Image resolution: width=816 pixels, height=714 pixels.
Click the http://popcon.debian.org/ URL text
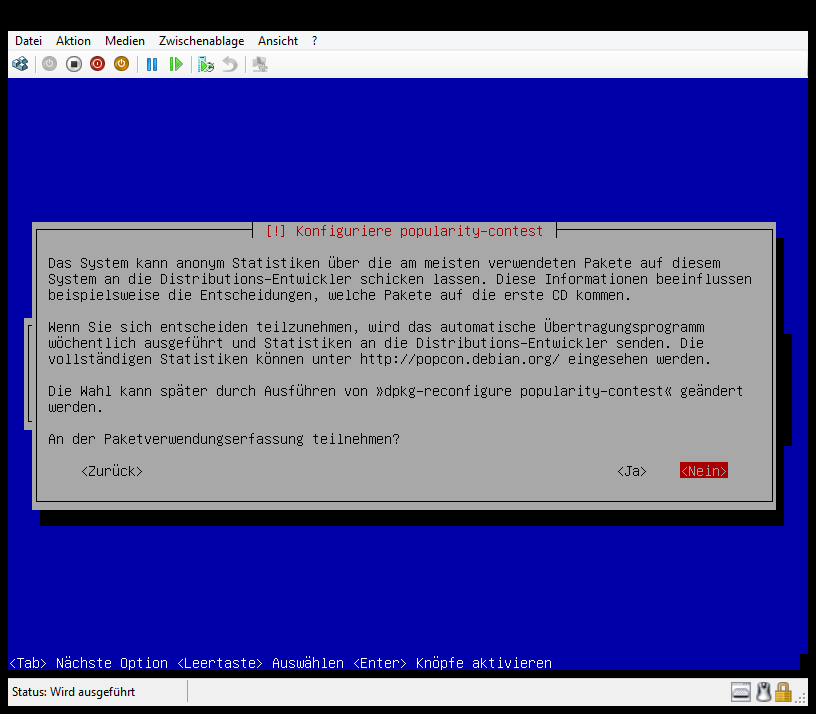tap(460, 359)
